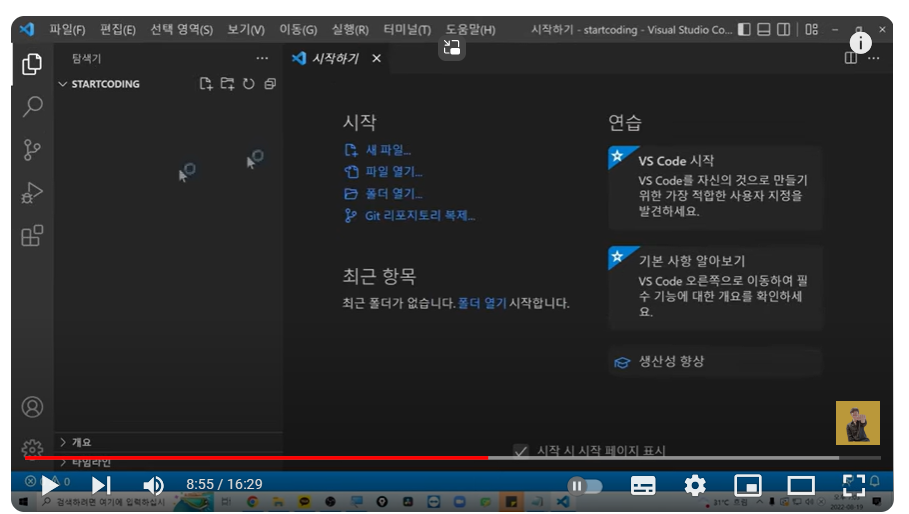Open video info card icon
This screenshot has height=514, width=909.
click(860, 42)
